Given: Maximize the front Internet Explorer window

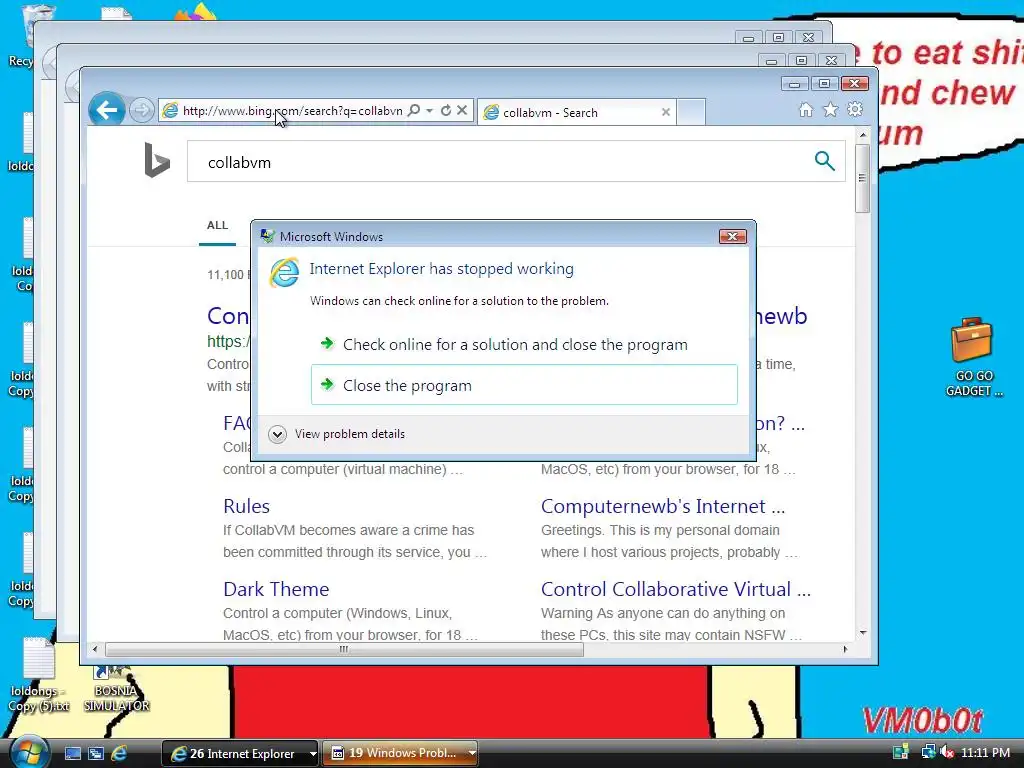Looking at the screenshot, I should pos(824,84).
